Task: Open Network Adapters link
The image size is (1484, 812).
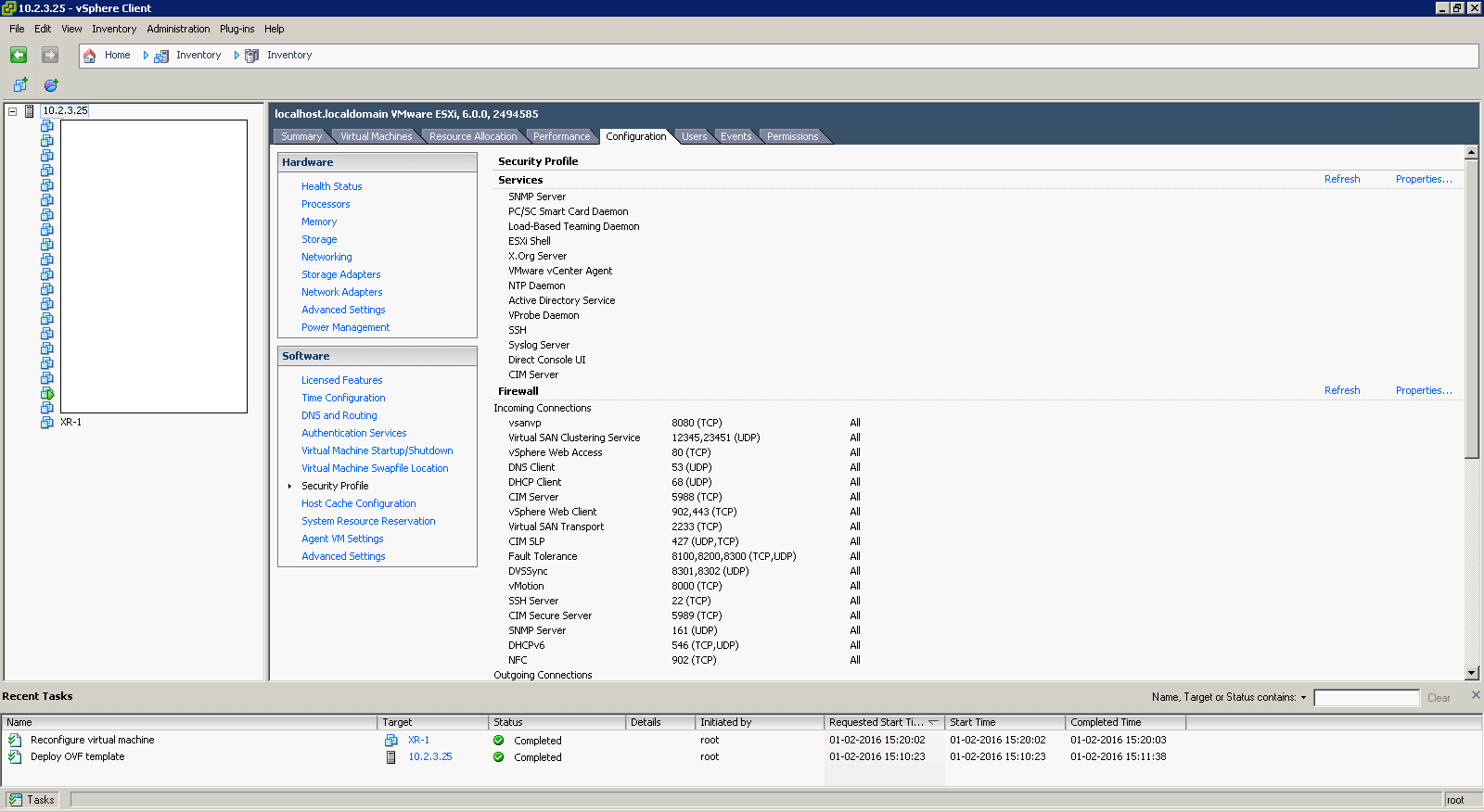Action: [x=341, y=293]
